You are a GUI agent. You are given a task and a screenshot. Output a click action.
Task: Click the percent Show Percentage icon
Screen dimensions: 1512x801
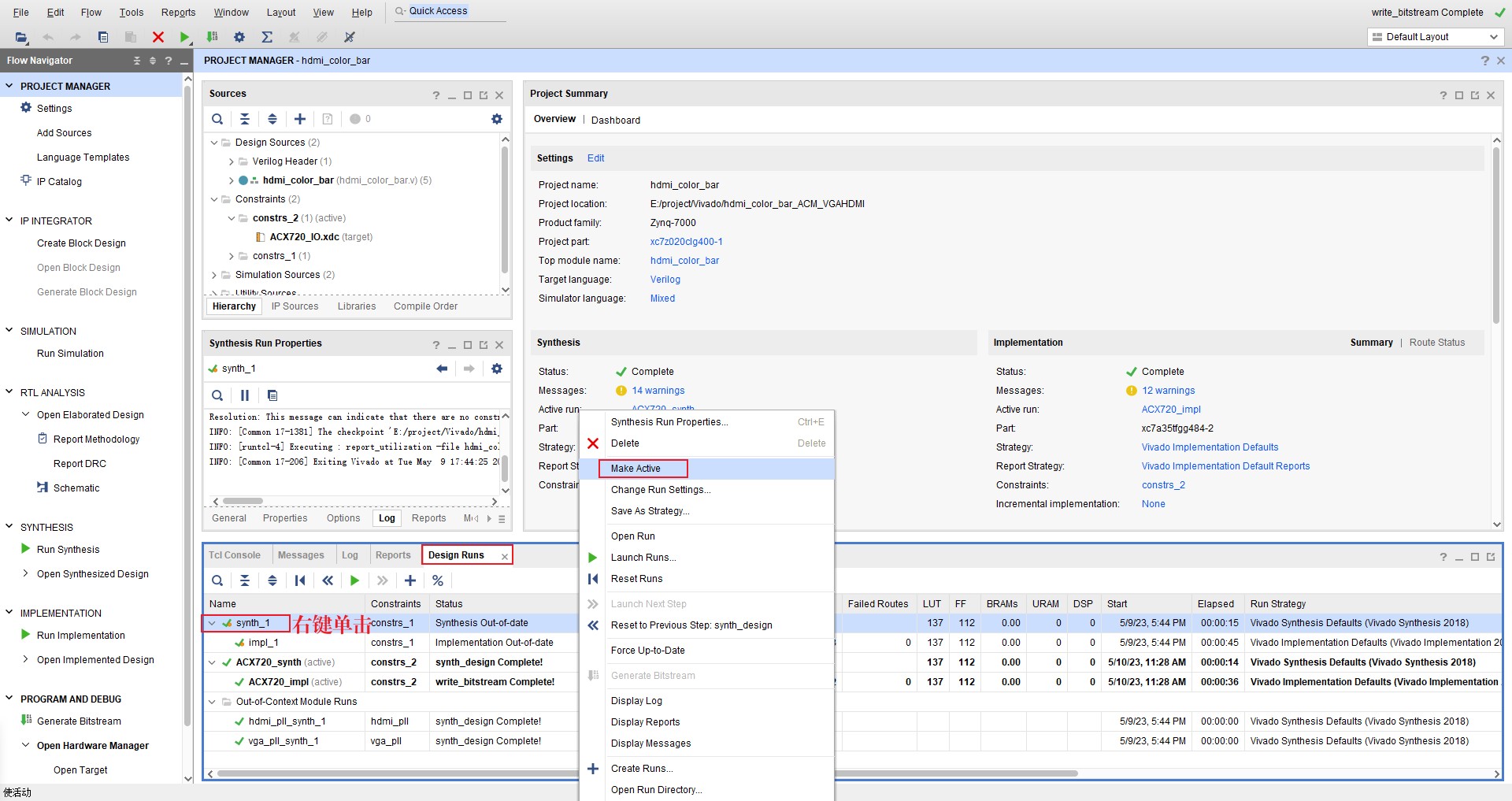[438, 580]
